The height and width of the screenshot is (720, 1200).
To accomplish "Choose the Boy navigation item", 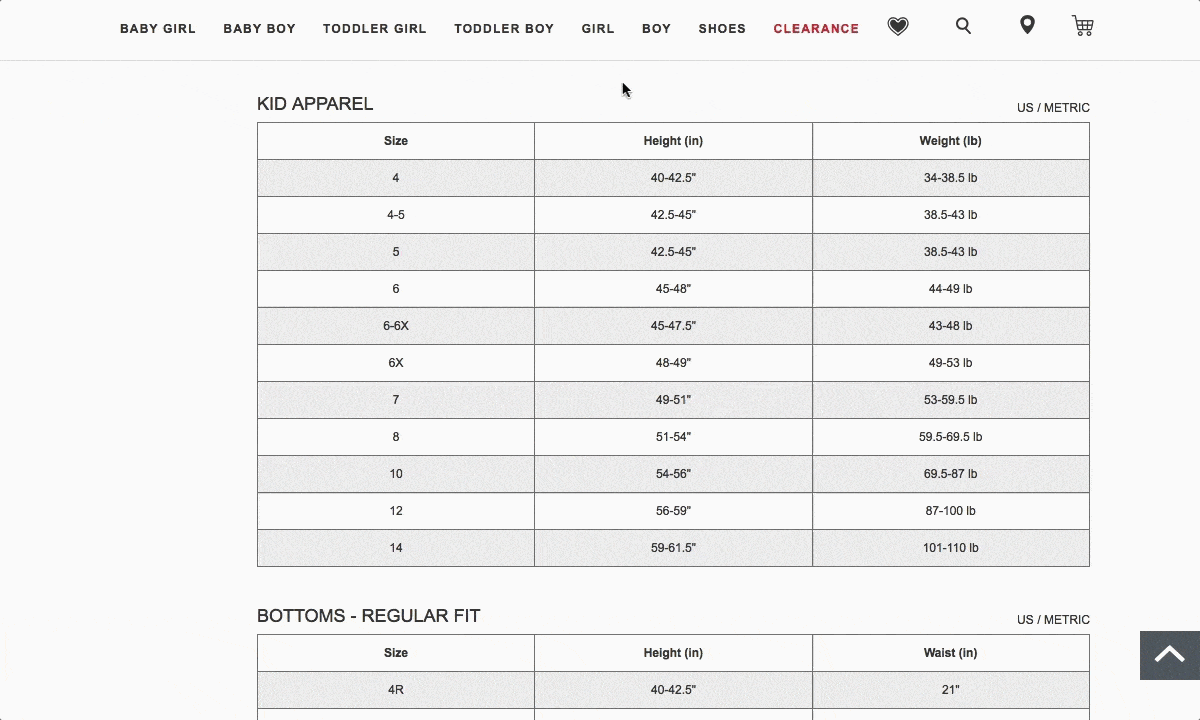I will pos(656,29).
